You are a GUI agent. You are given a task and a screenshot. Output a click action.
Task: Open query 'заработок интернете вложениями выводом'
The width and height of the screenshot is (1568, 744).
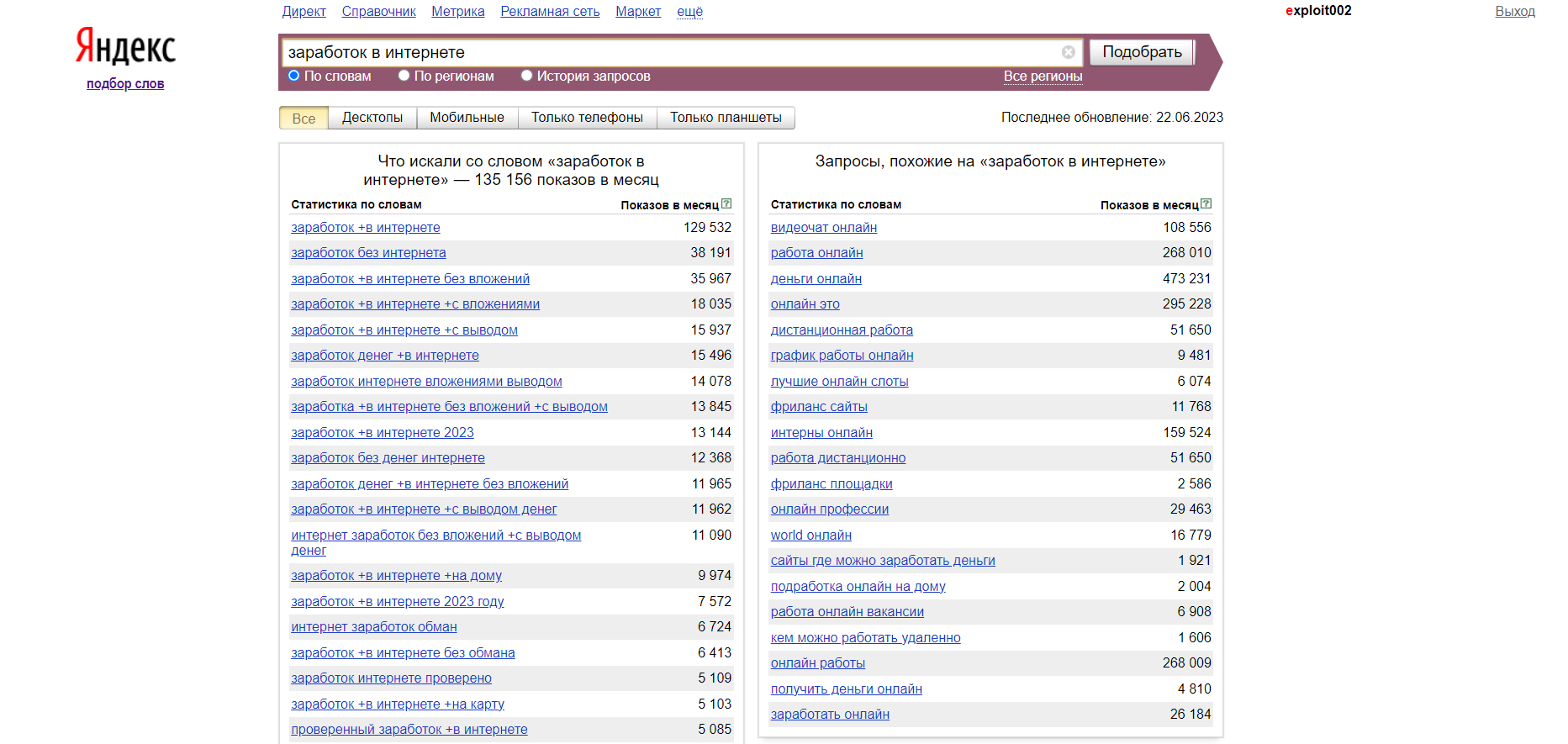(426, 382)
